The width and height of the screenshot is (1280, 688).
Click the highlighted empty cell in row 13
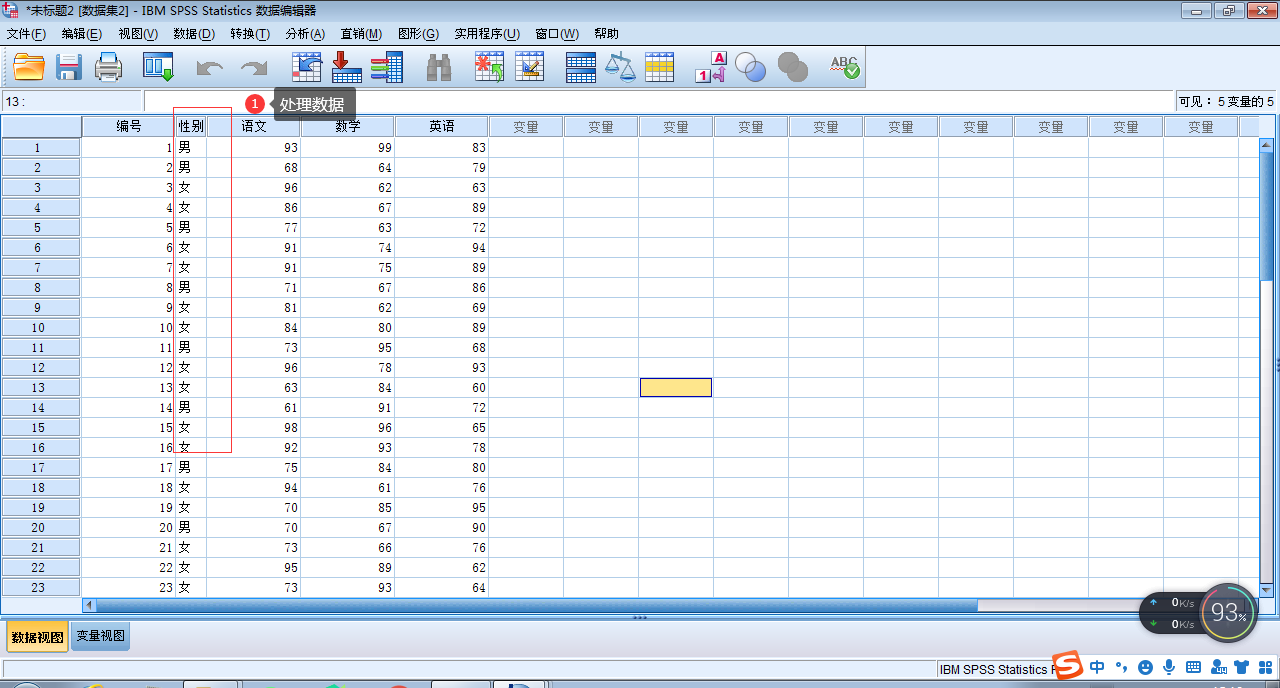click(x=676, y=387)
